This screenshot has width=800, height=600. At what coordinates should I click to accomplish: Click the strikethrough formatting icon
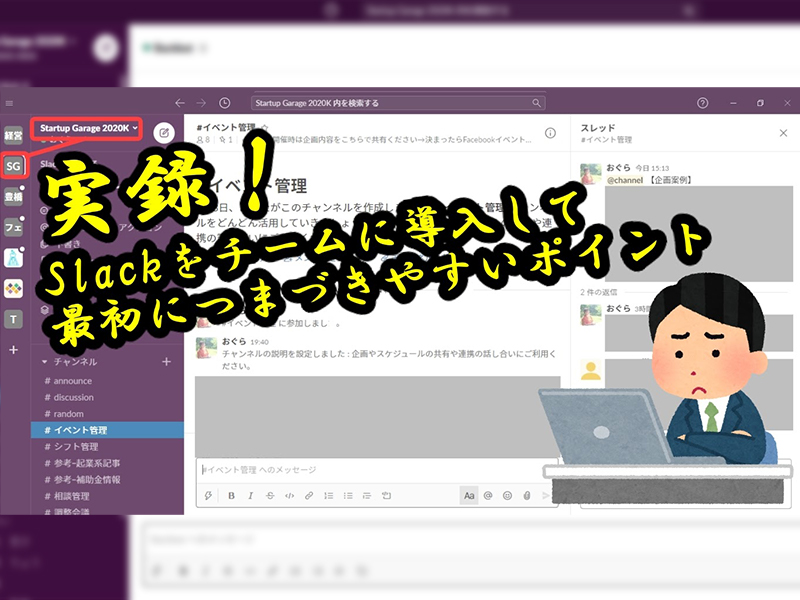268,494
